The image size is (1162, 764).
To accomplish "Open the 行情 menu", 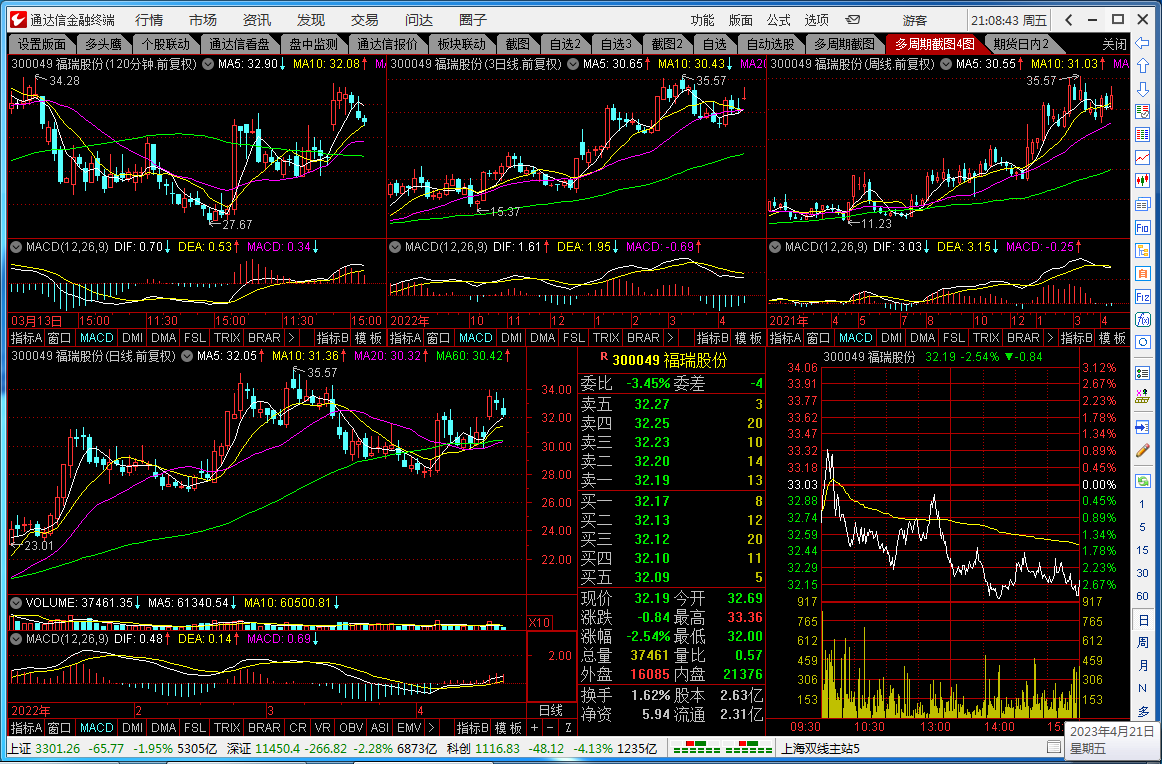I will coord(149,20).
